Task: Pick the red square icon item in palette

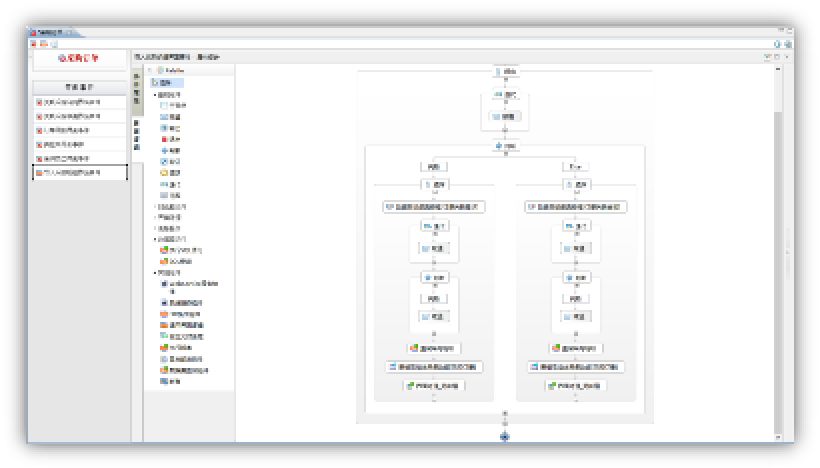Action: point(170,139)
